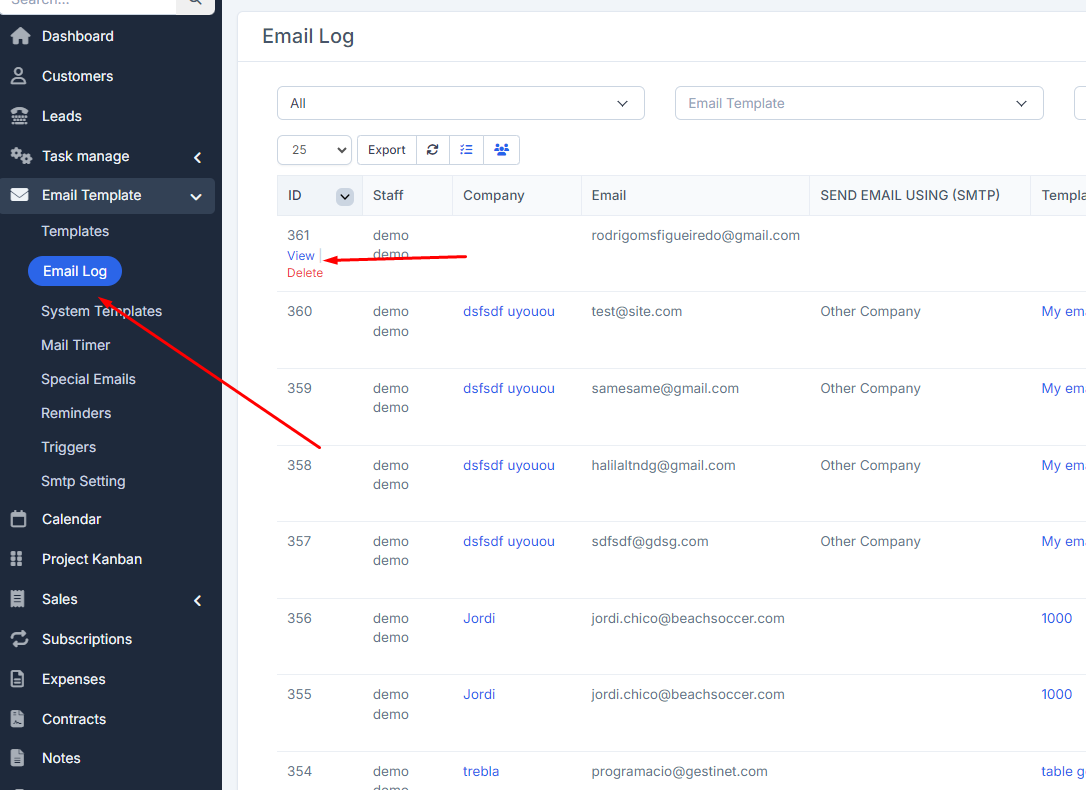The width and height of the screenshot is (1086, 790).
Task: Open the 'All' filter dropdown
Action: pos(460,103)
